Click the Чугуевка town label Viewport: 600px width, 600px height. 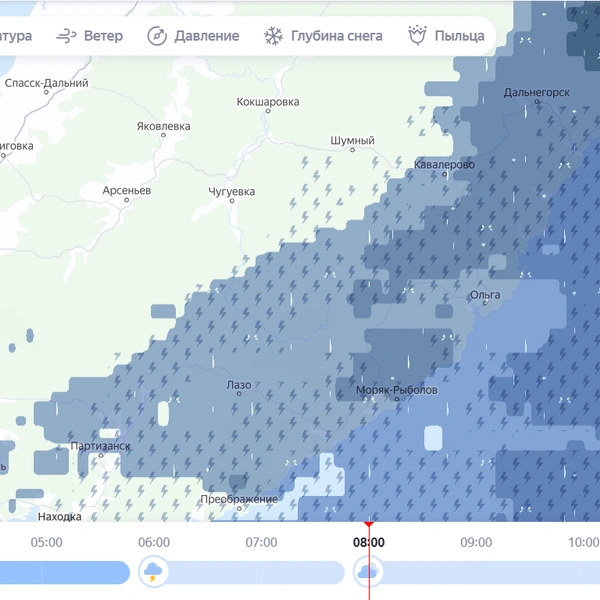232,191
